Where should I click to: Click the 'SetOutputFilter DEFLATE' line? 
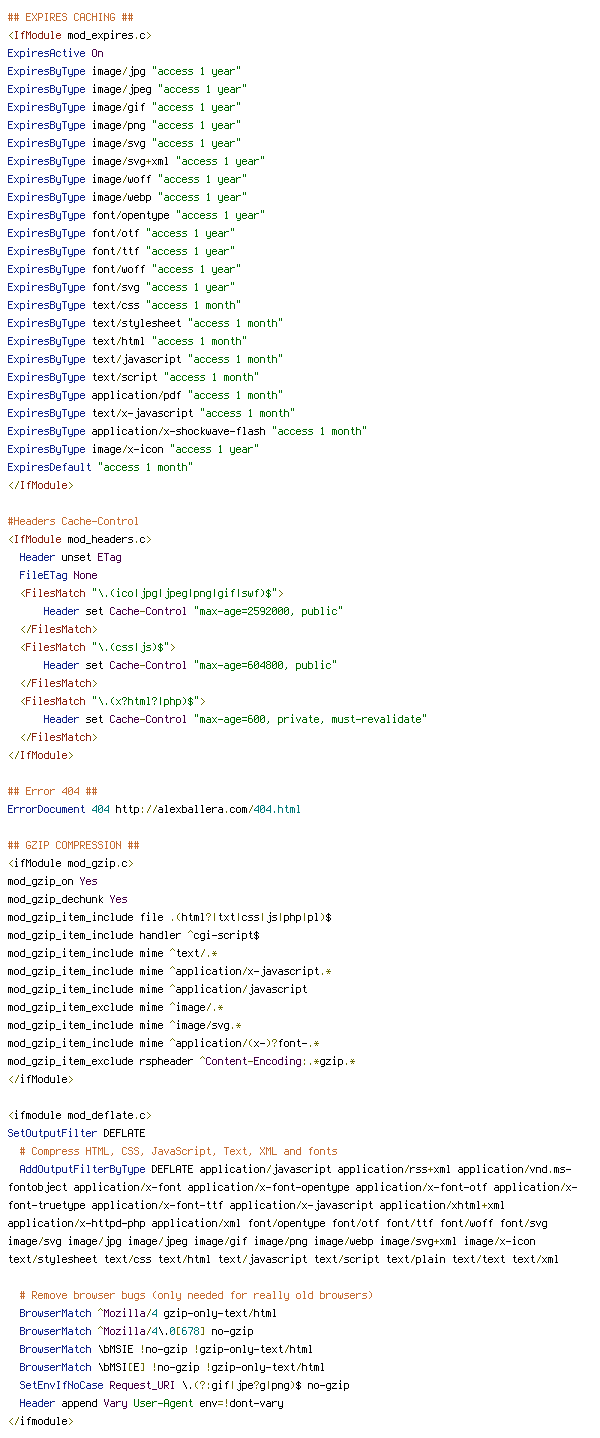click(x=76, y=1133)
